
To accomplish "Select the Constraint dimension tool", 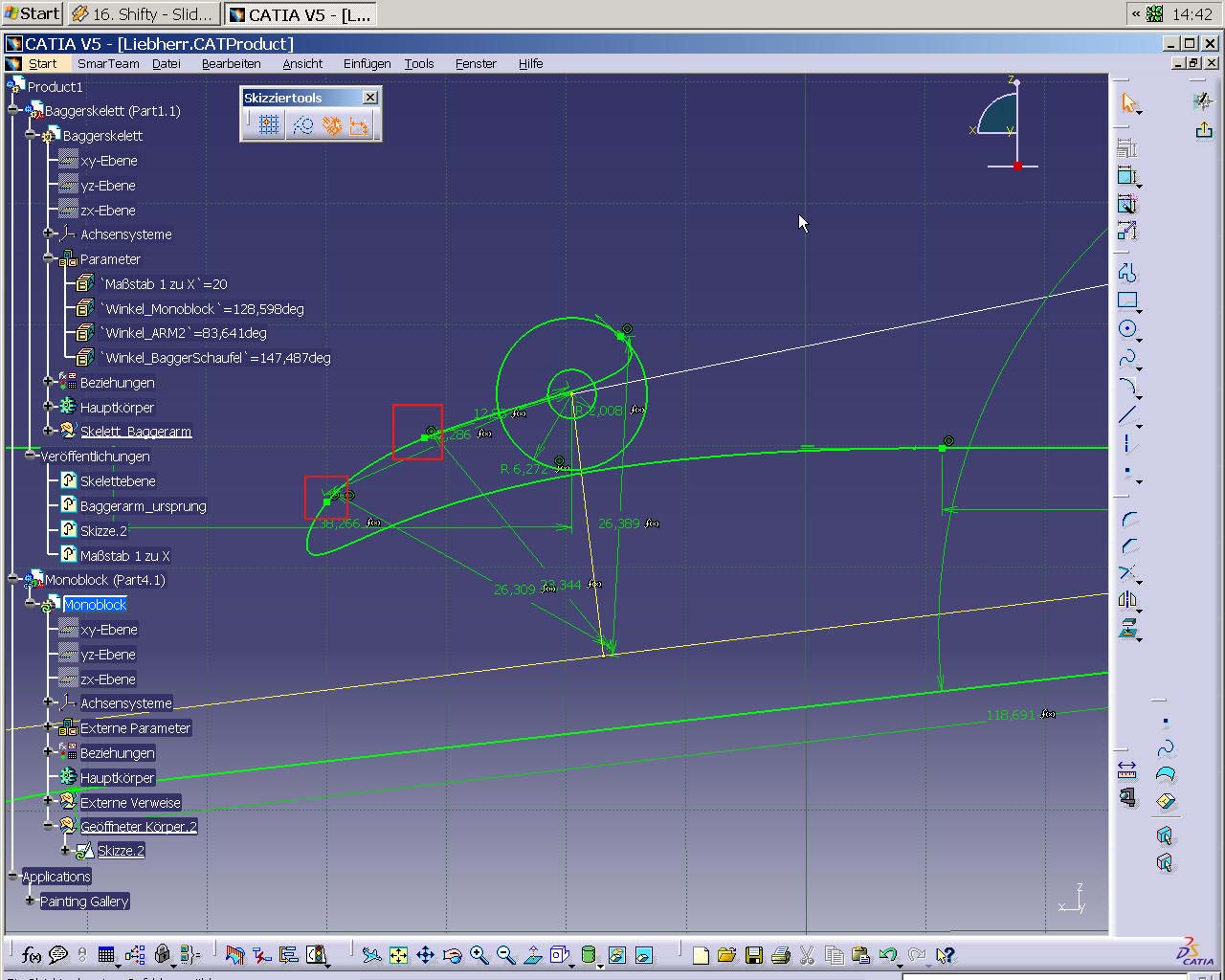I will coord(1127,176).
